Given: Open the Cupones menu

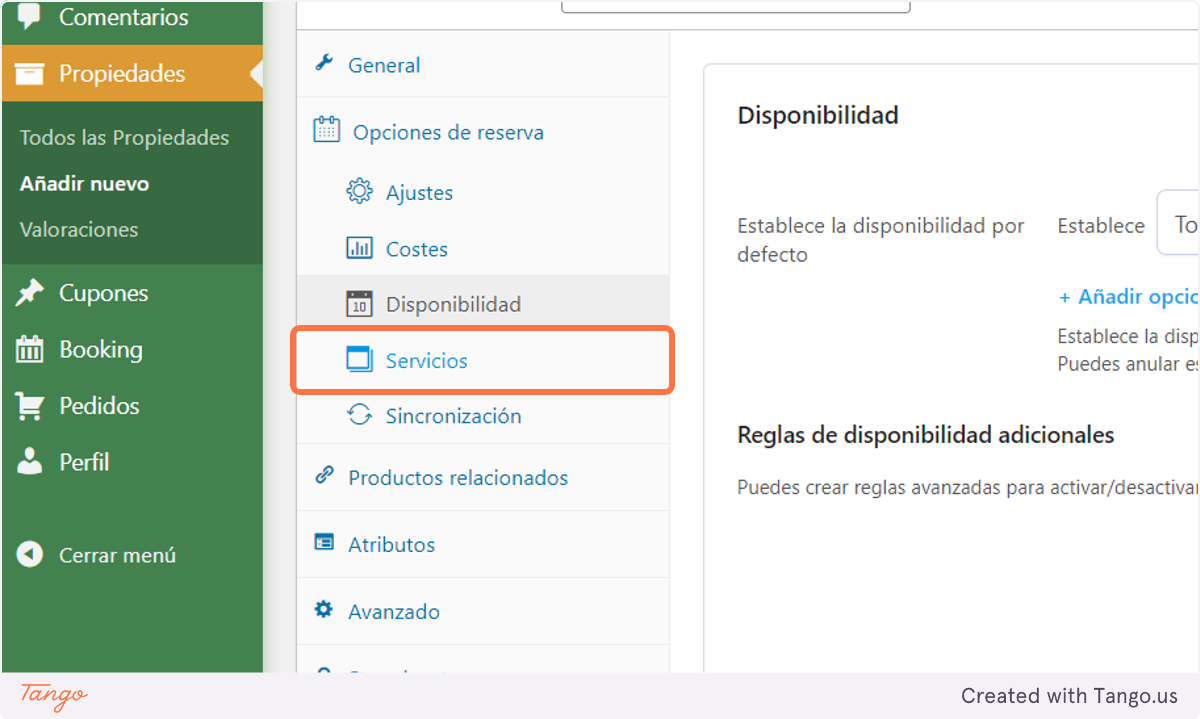Looking at the screenshot, I should (x=132, y=293).
